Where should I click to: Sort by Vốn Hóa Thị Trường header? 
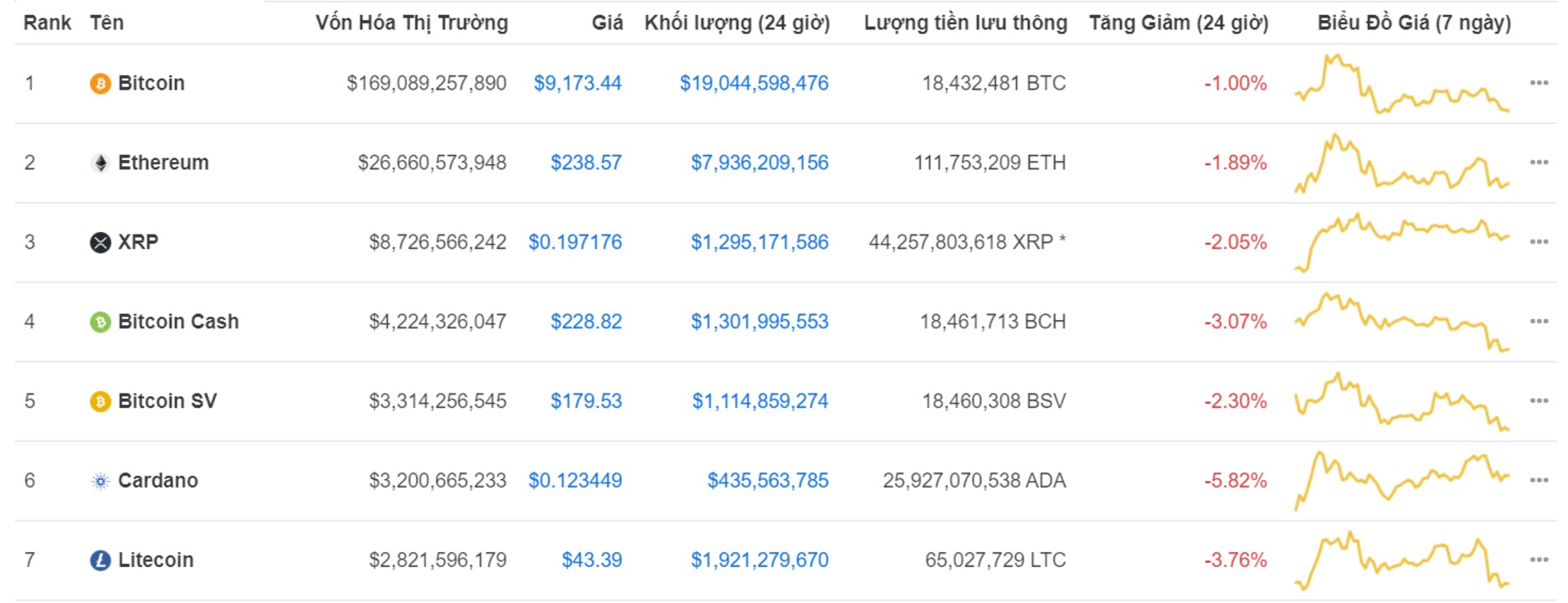click(411, 23)
